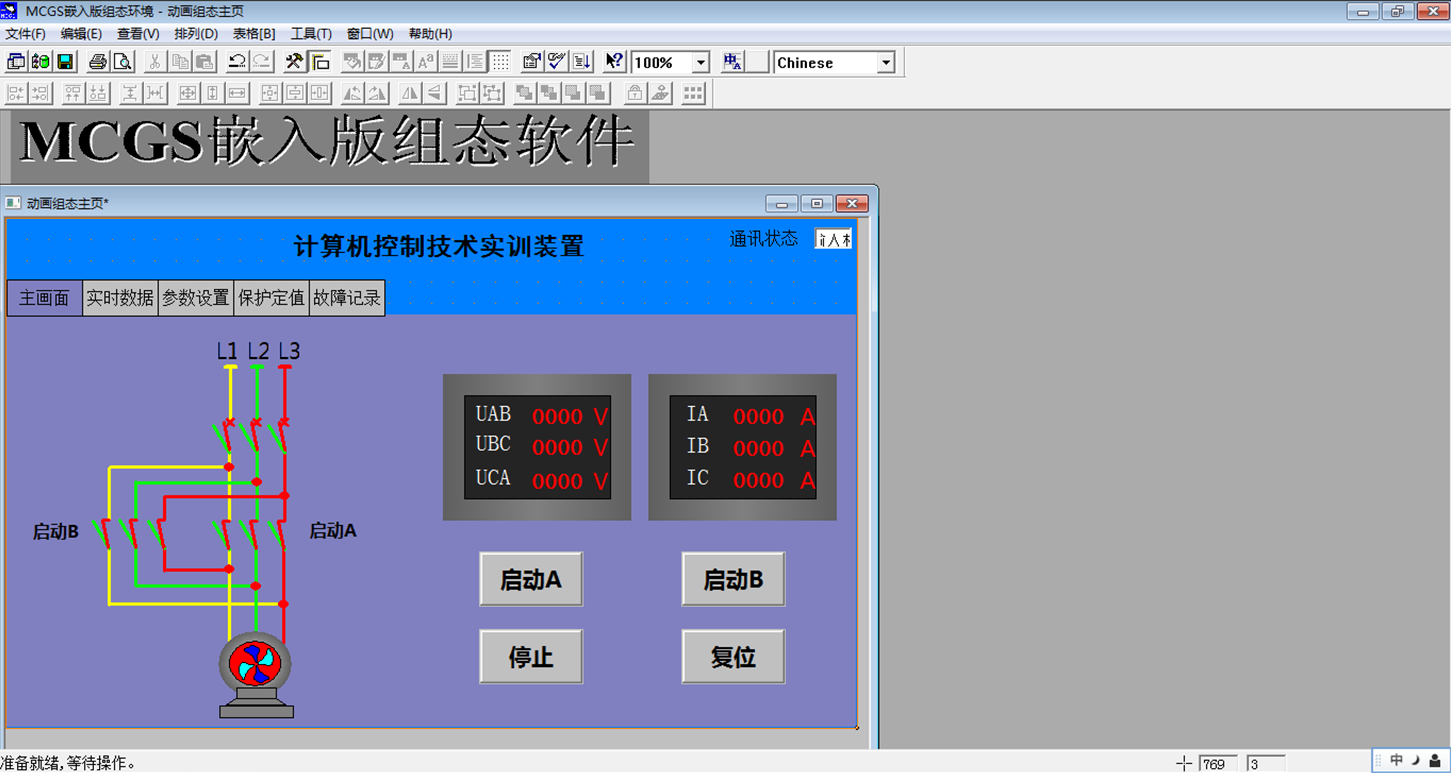Open the 查看(V) menu
This screenshot has height=773, width=1451.
pos(138,34)
